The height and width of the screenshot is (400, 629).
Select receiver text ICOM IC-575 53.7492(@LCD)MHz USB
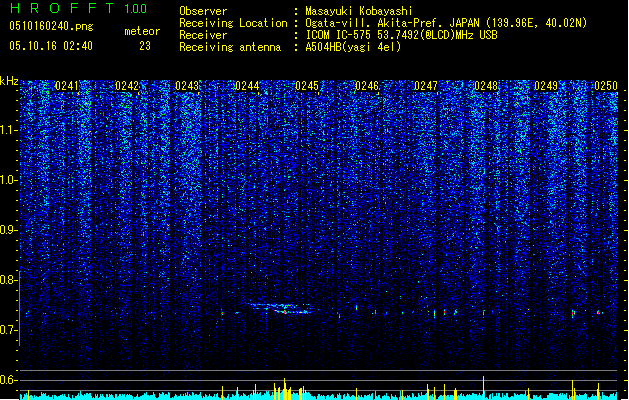coord(401,35)
